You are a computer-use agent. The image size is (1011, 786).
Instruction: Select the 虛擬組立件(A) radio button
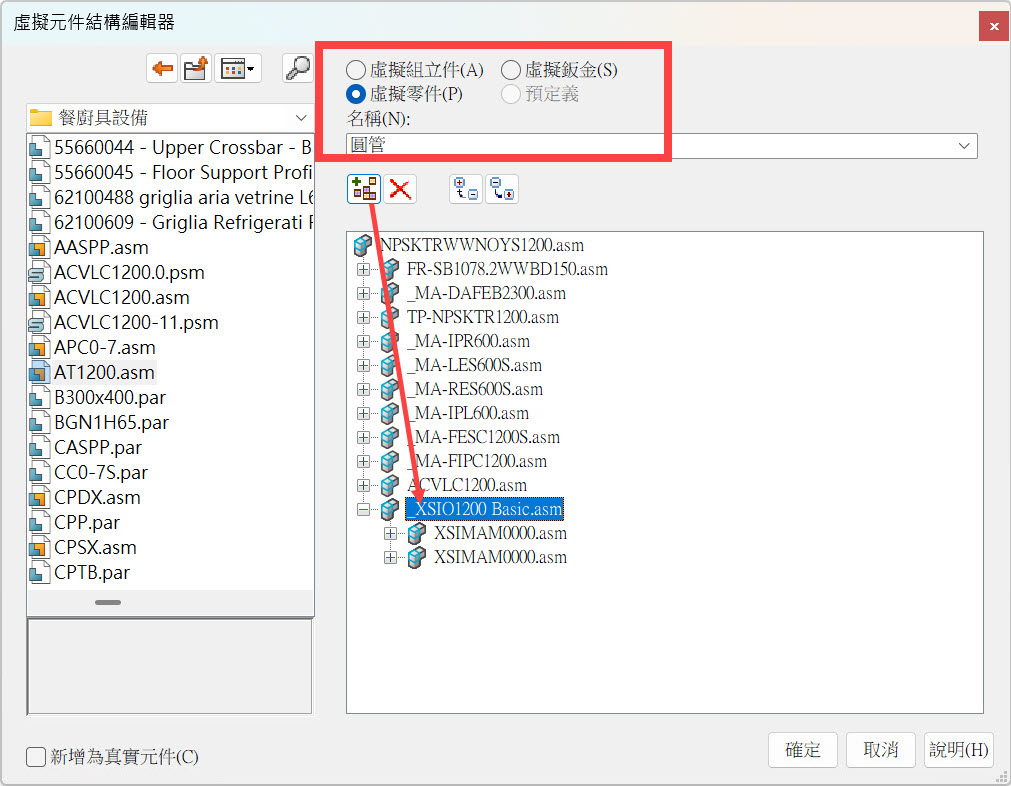pos(356,70)
